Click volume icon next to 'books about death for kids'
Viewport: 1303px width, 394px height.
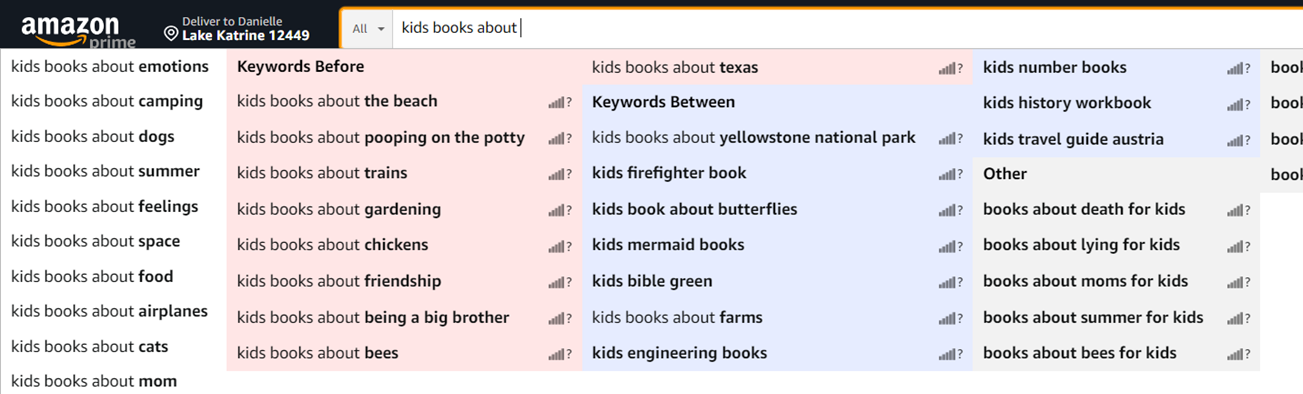(1236, 210)
